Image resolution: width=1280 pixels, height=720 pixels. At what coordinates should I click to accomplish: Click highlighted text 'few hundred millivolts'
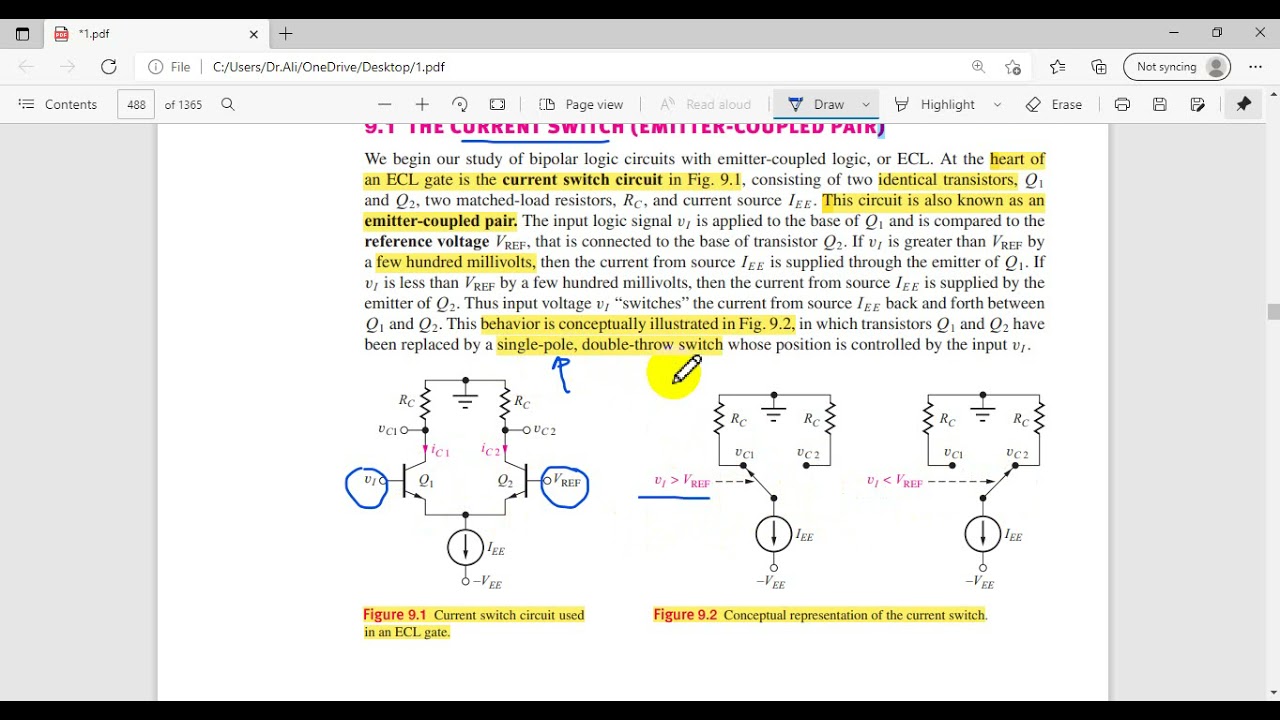click(456, 262)
